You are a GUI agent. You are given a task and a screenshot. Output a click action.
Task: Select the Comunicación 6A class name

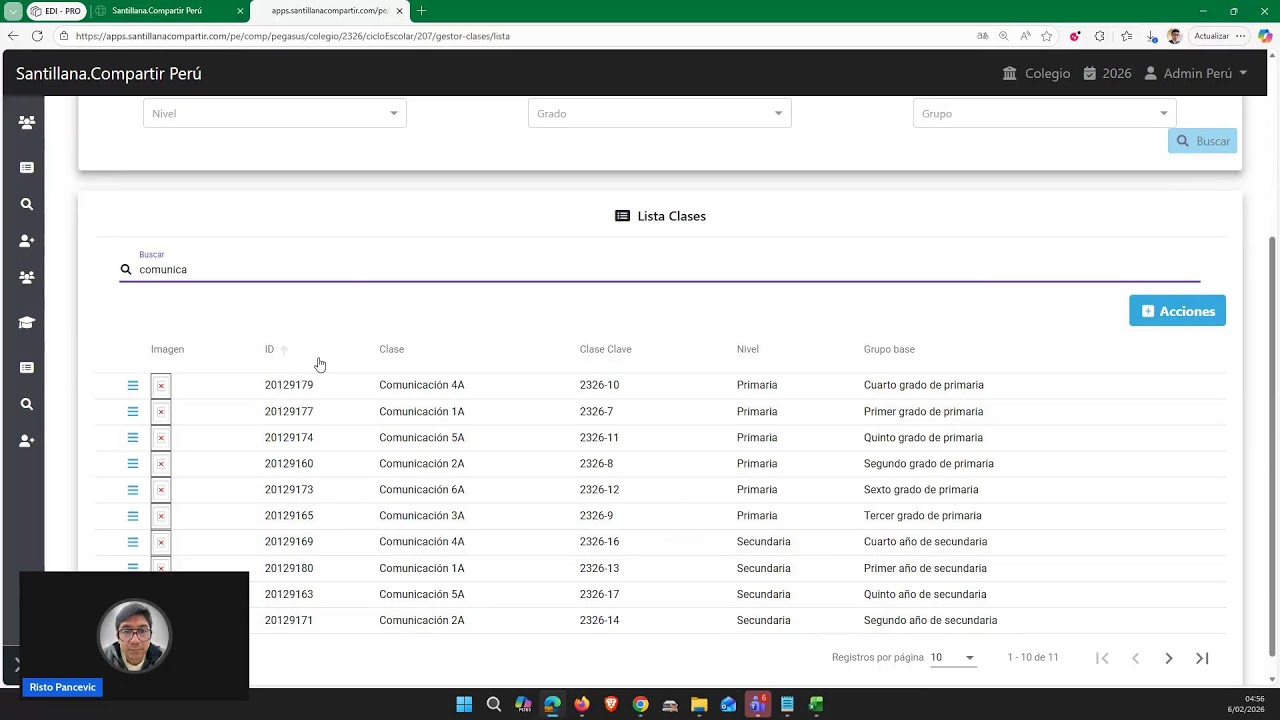pos(422,490)
